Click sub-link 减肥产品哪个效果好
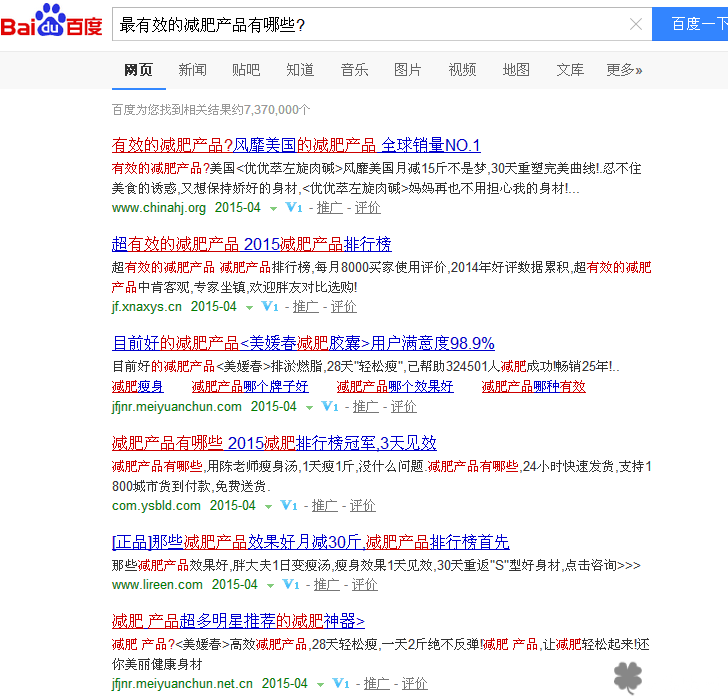The height and width of the screenshot is (698, 728). point(395,386)
